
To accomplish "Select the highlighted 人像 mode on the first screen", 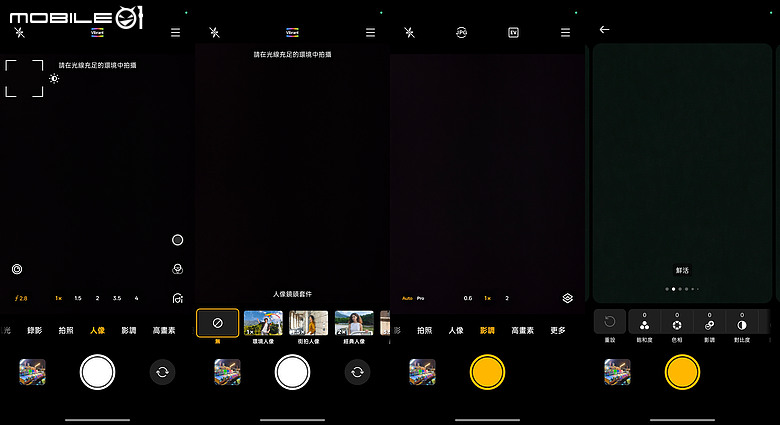I will point(98,330).
